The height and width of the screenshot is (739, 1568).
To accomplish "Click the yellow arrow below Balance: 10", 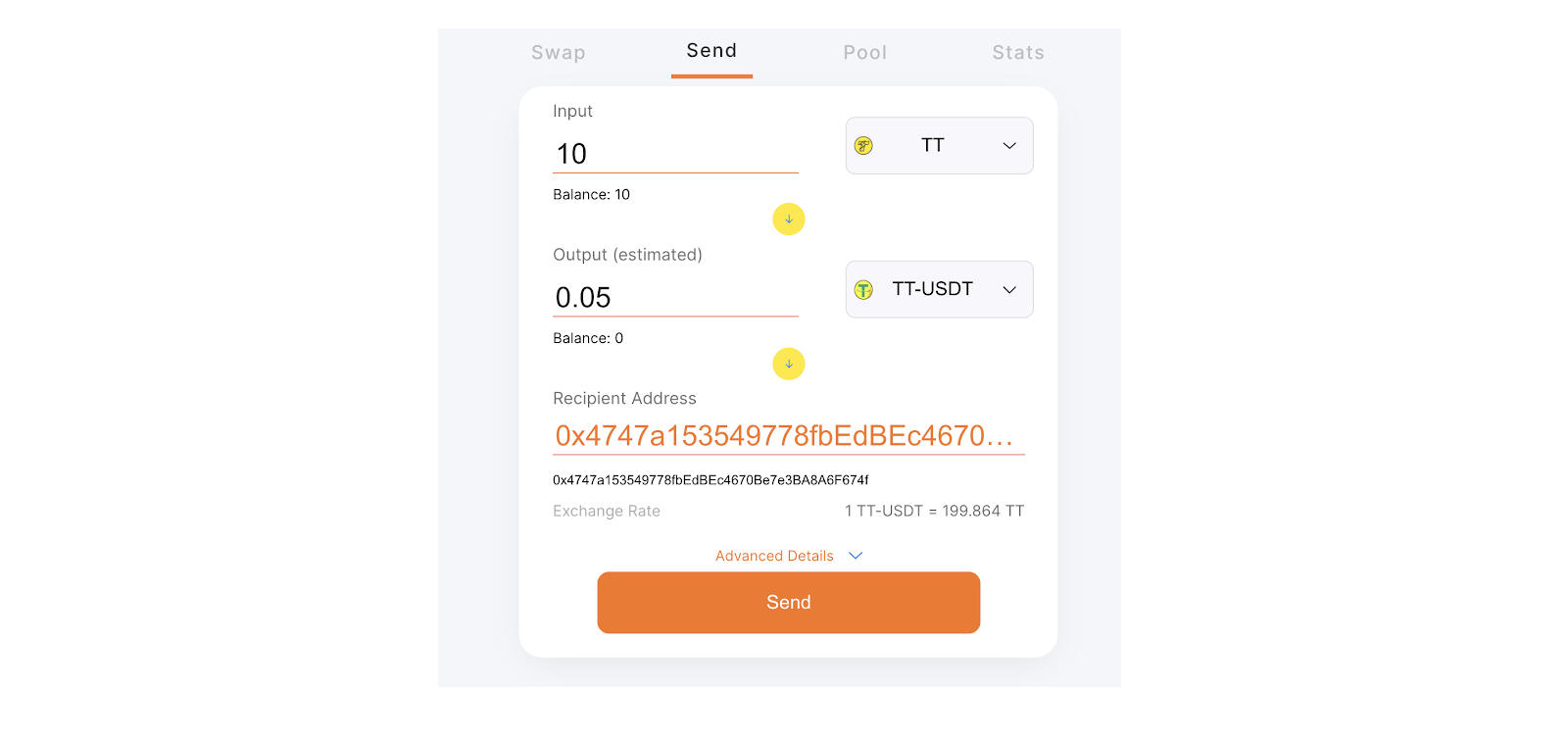I will pyautogui.click(x=789, y=220).
